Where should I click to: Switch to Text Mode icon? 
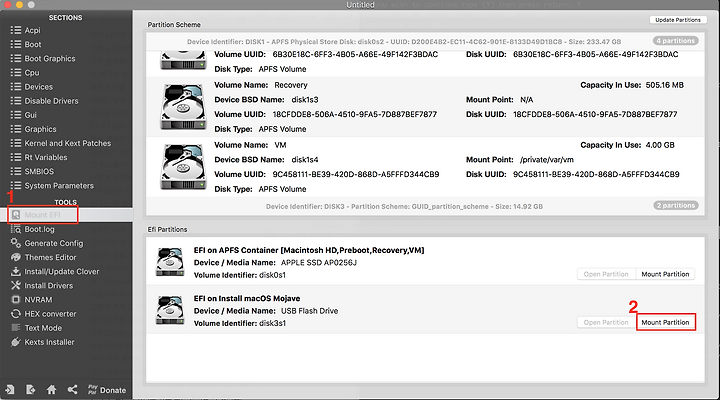[16, 328]
